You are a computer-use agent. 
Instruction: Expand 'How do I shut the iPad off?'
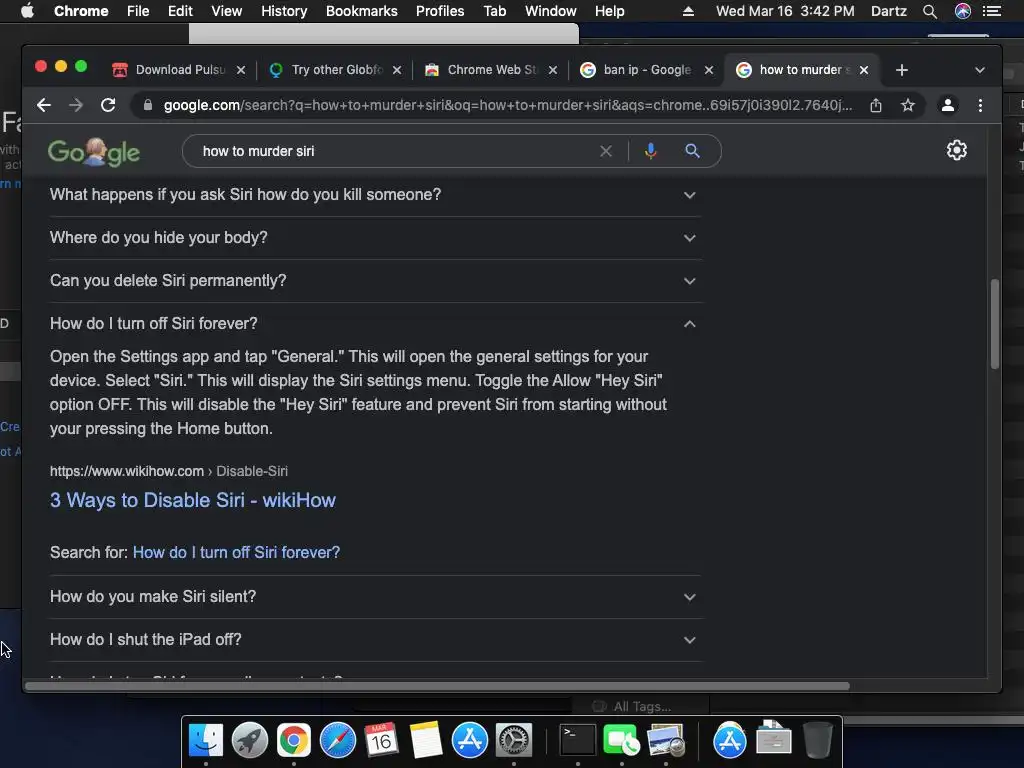coord(376,640)
